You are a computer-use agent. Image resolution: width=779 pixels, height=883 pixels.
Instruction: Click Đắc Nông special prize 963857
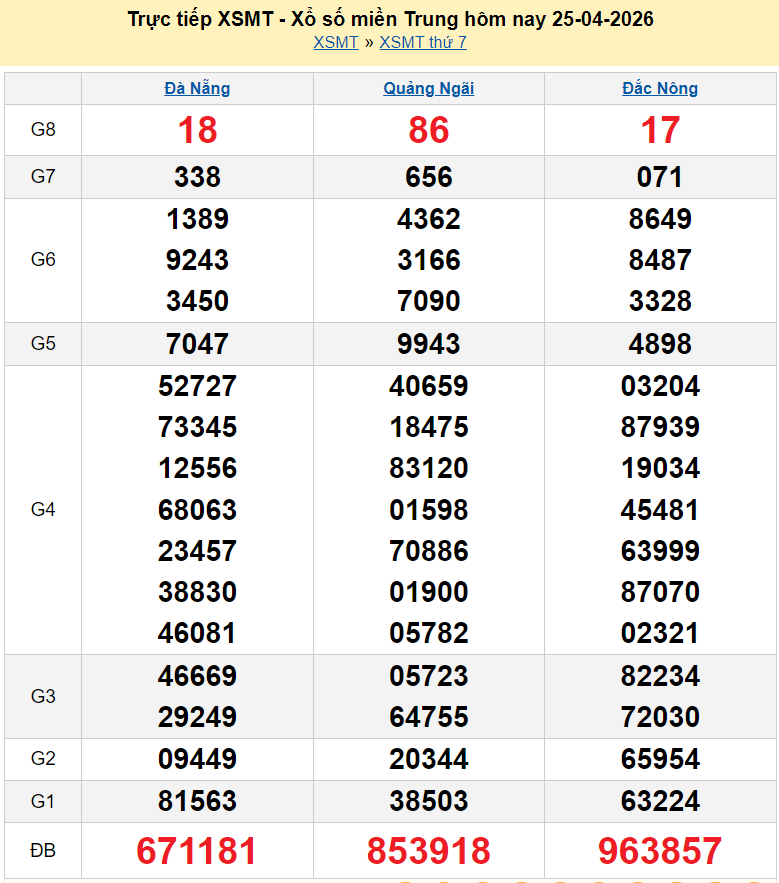[x=660, y=851]
